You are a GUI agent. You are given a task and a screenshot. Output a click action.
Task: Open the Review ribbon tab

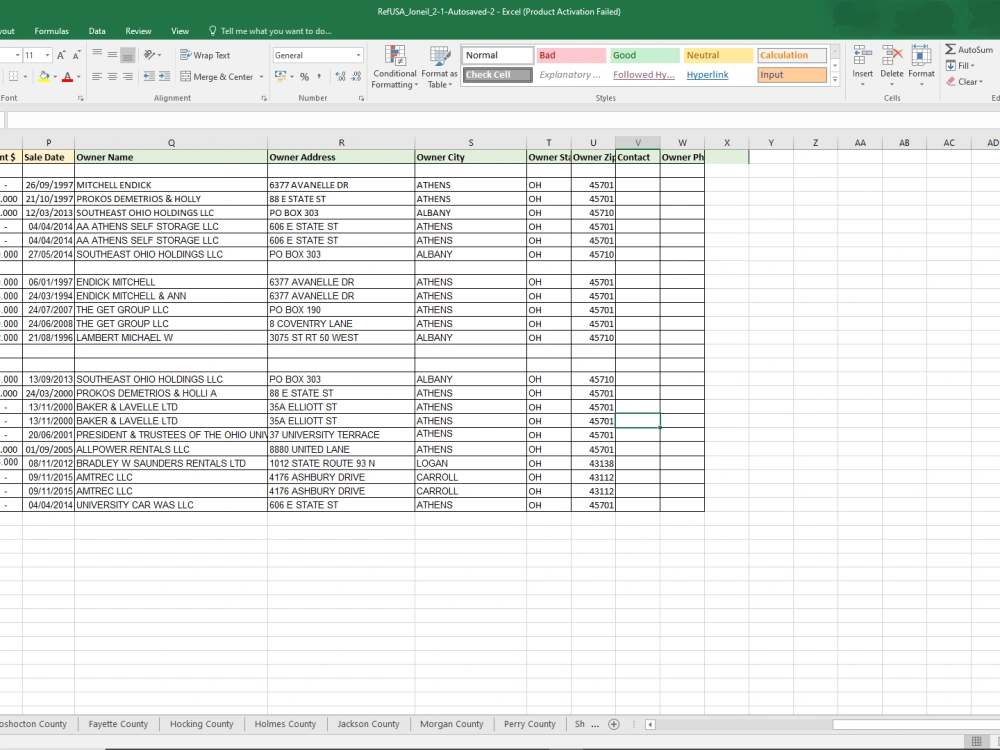click(138, 31)
